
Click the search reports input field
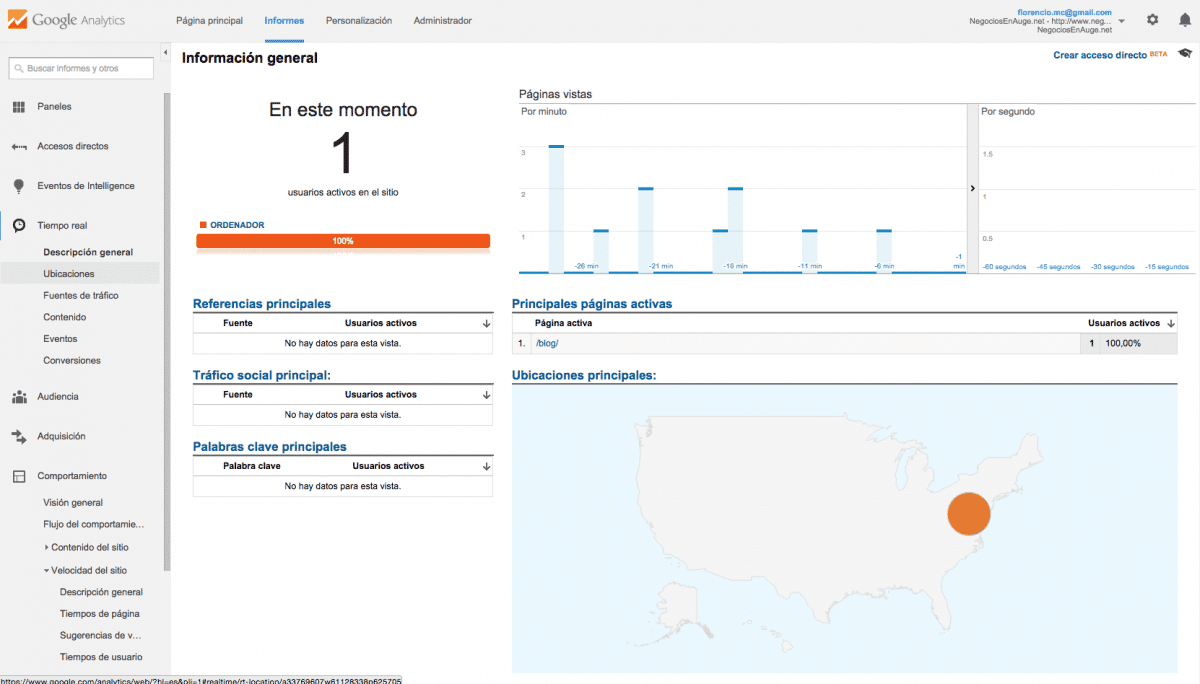pos(82,69)
